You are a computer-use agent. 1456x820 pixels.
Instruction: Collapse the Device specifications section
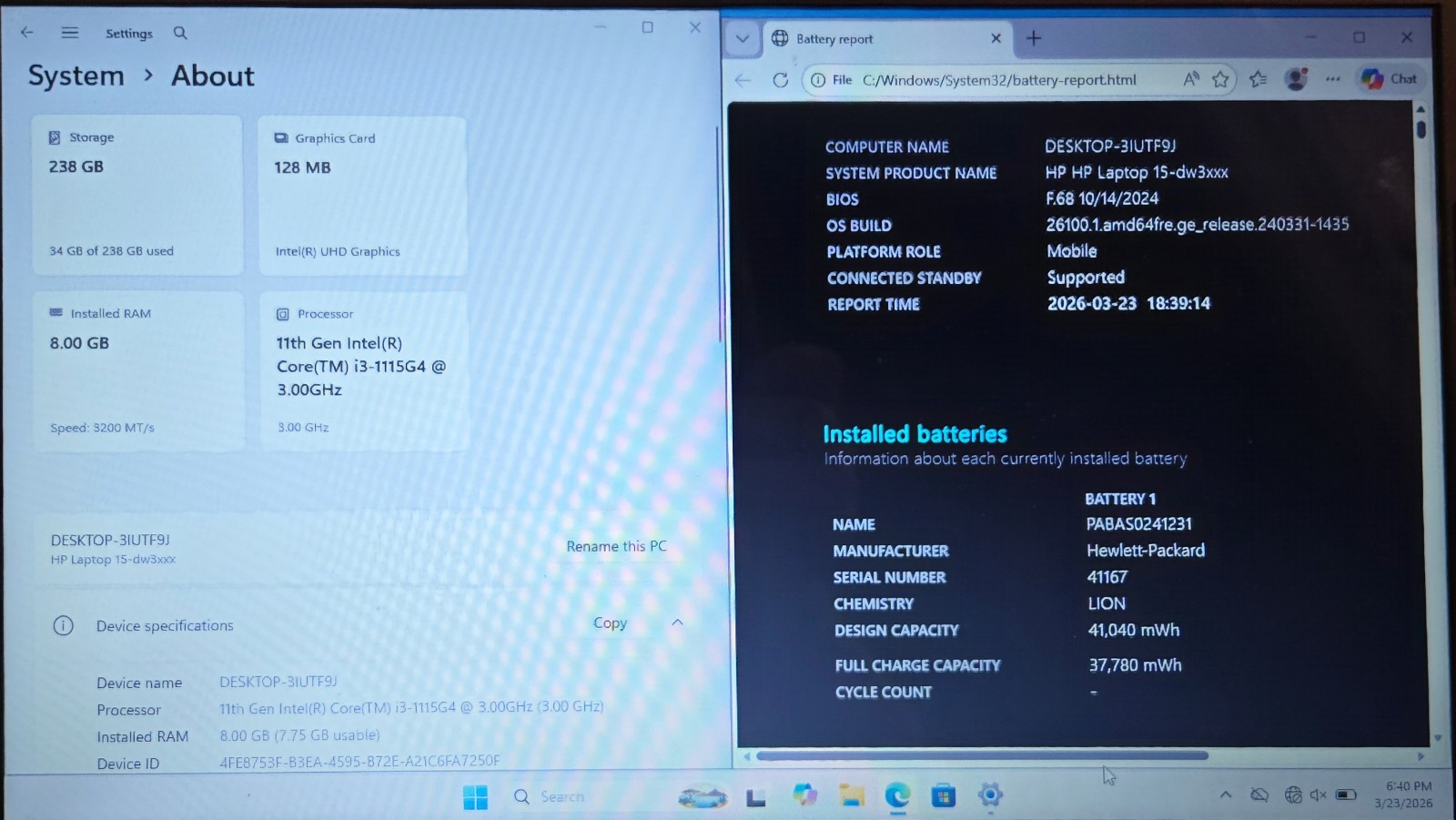[677, 623]
